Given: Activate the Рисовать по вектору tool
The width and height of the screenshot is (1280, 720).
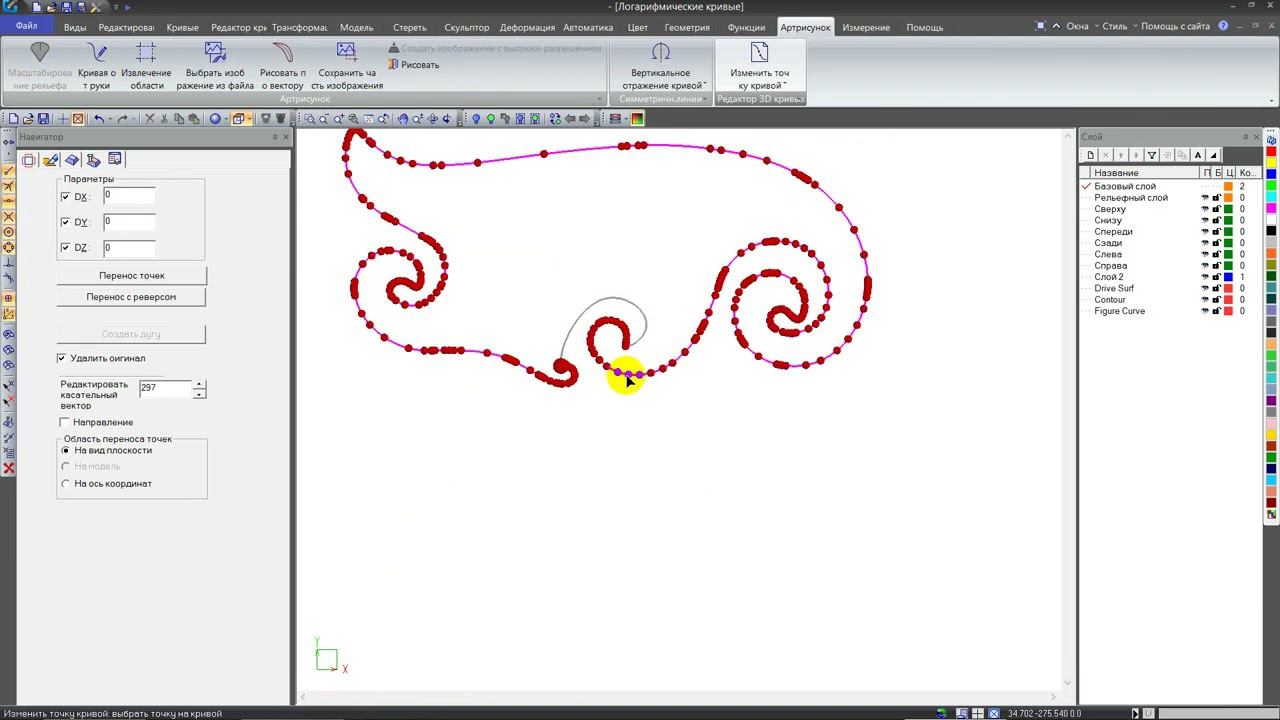Looking at the screenshot, I should (282, 66).
